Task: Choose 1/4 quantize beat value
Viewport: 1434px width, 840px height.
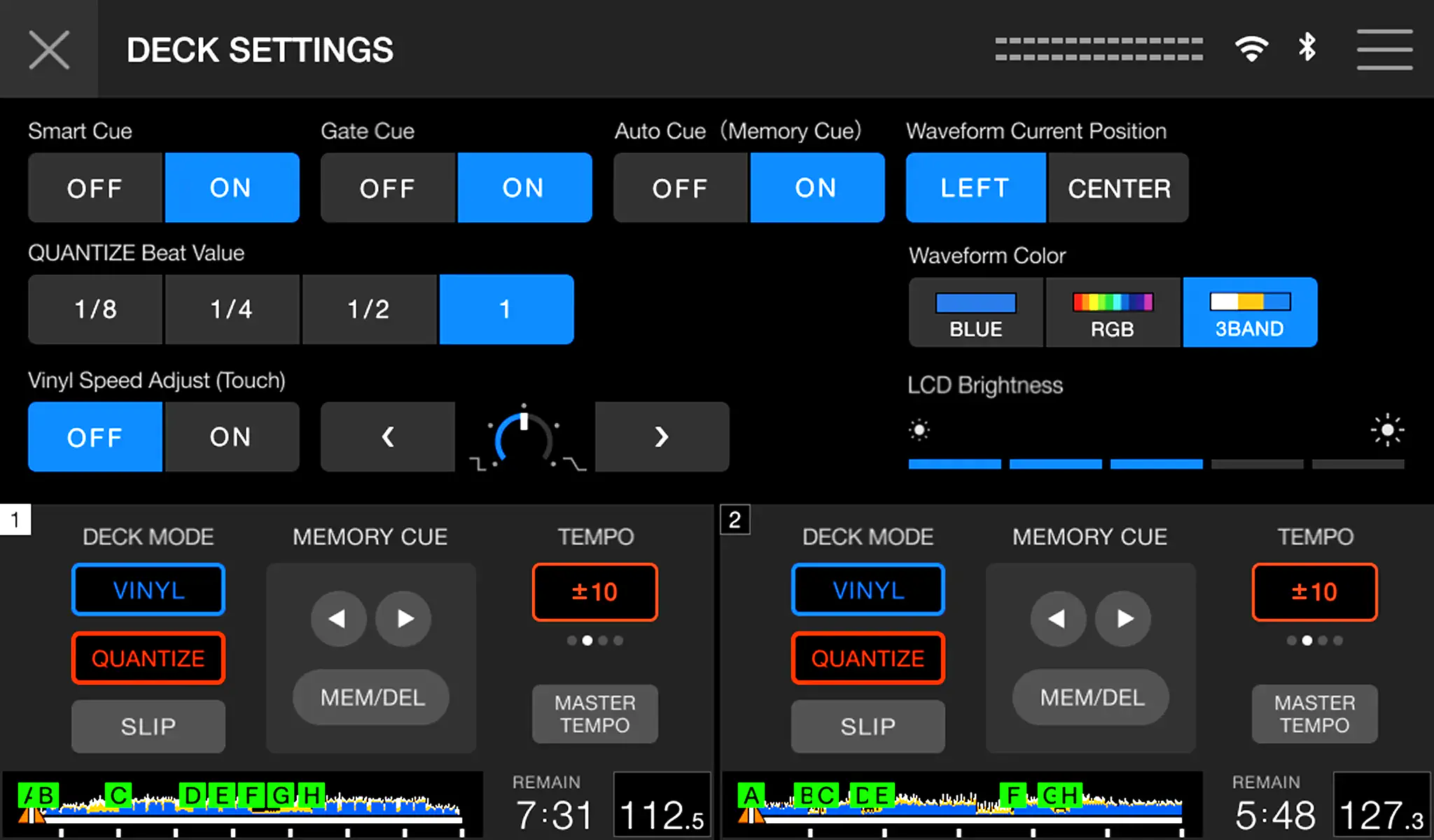Action: pos(232,309)
